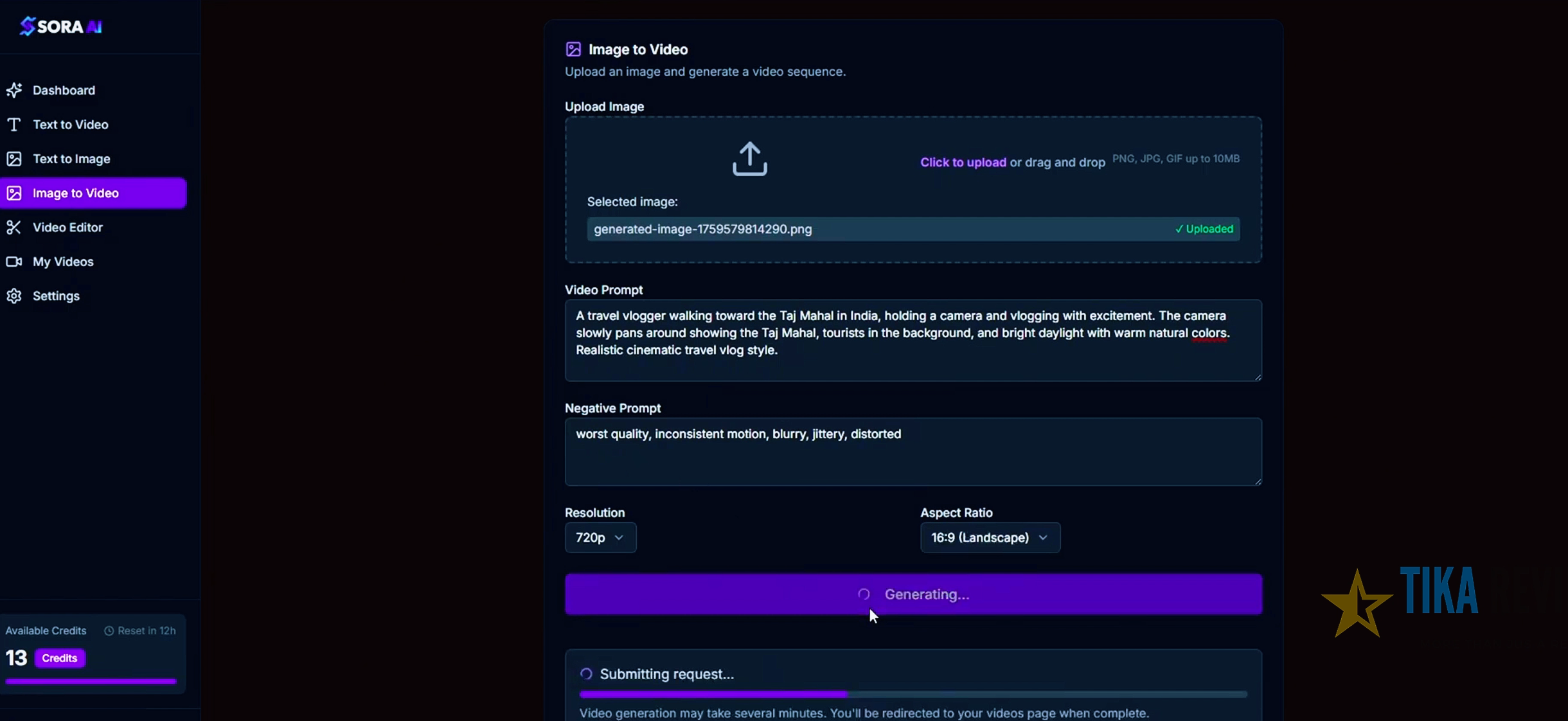
Task: Click the Sora AI logo
Action: tap(60, 26)
